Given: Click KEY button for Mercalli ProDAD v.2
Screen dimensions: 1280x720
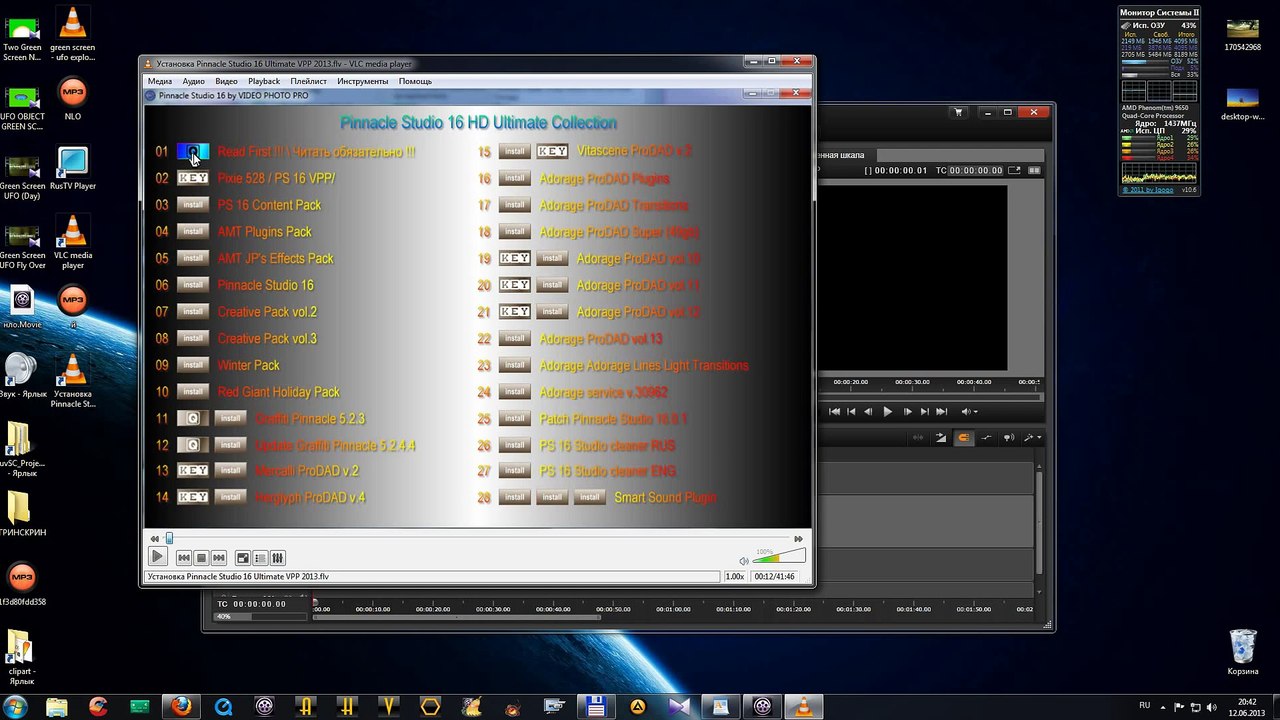Looking at the screenshot, I should (x=193, y=471).
